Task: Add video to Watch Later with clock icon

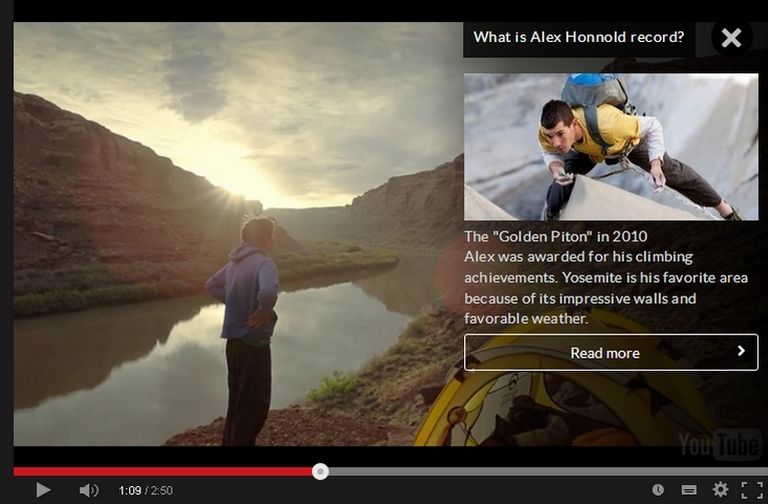Action: point(658,489)
